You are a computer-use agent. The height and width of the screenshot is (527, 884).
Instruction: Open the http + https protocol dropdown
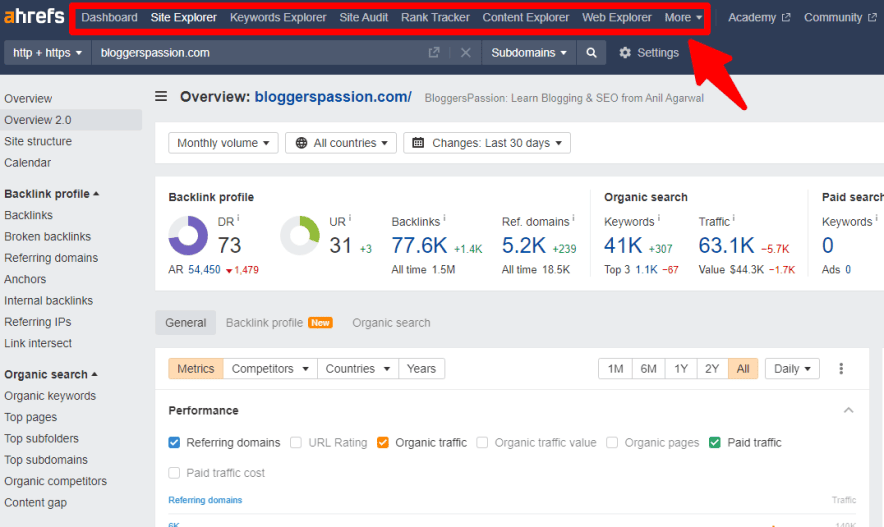(x=47, y=52)
